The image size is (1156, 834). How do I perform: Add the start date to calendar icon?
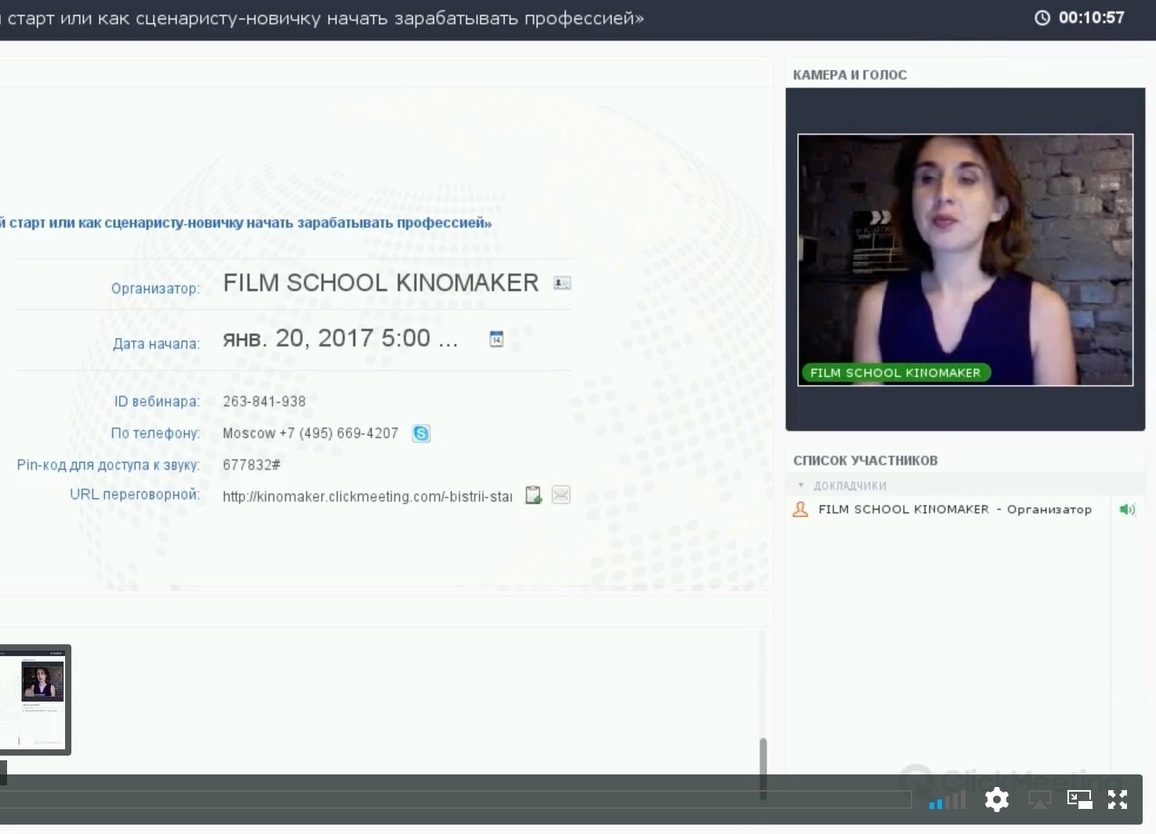coord(496,338)
